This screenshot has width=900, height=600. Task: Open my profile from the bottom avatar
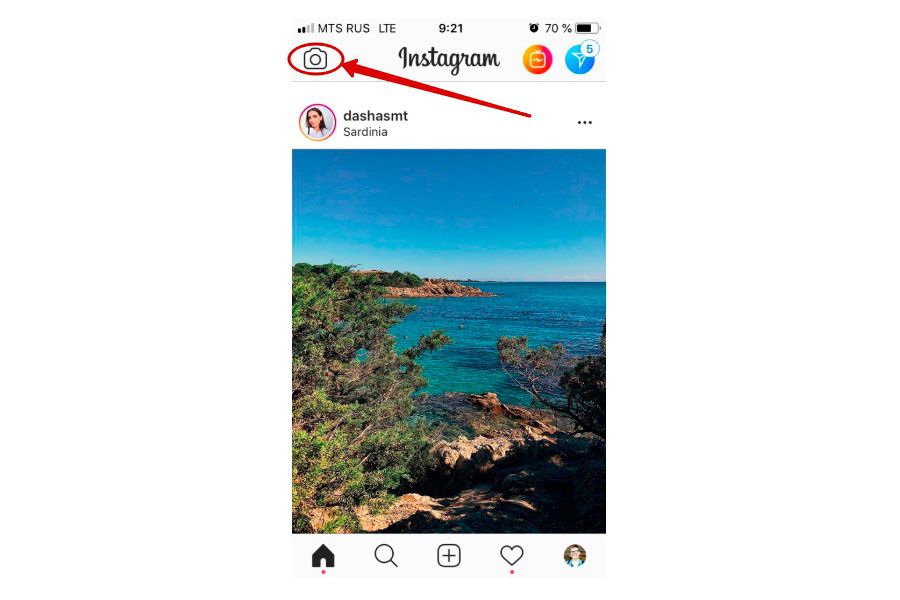click(575, 556)
